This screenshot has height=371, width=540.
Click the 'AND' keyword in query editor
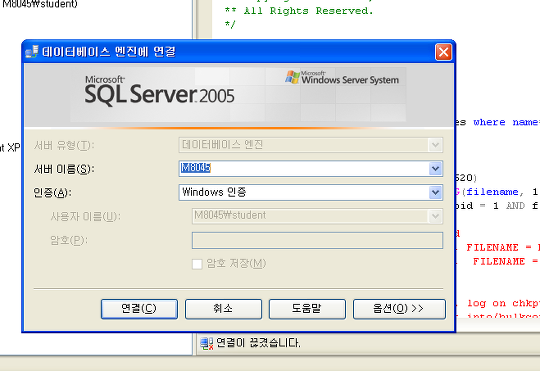[515, 206]
